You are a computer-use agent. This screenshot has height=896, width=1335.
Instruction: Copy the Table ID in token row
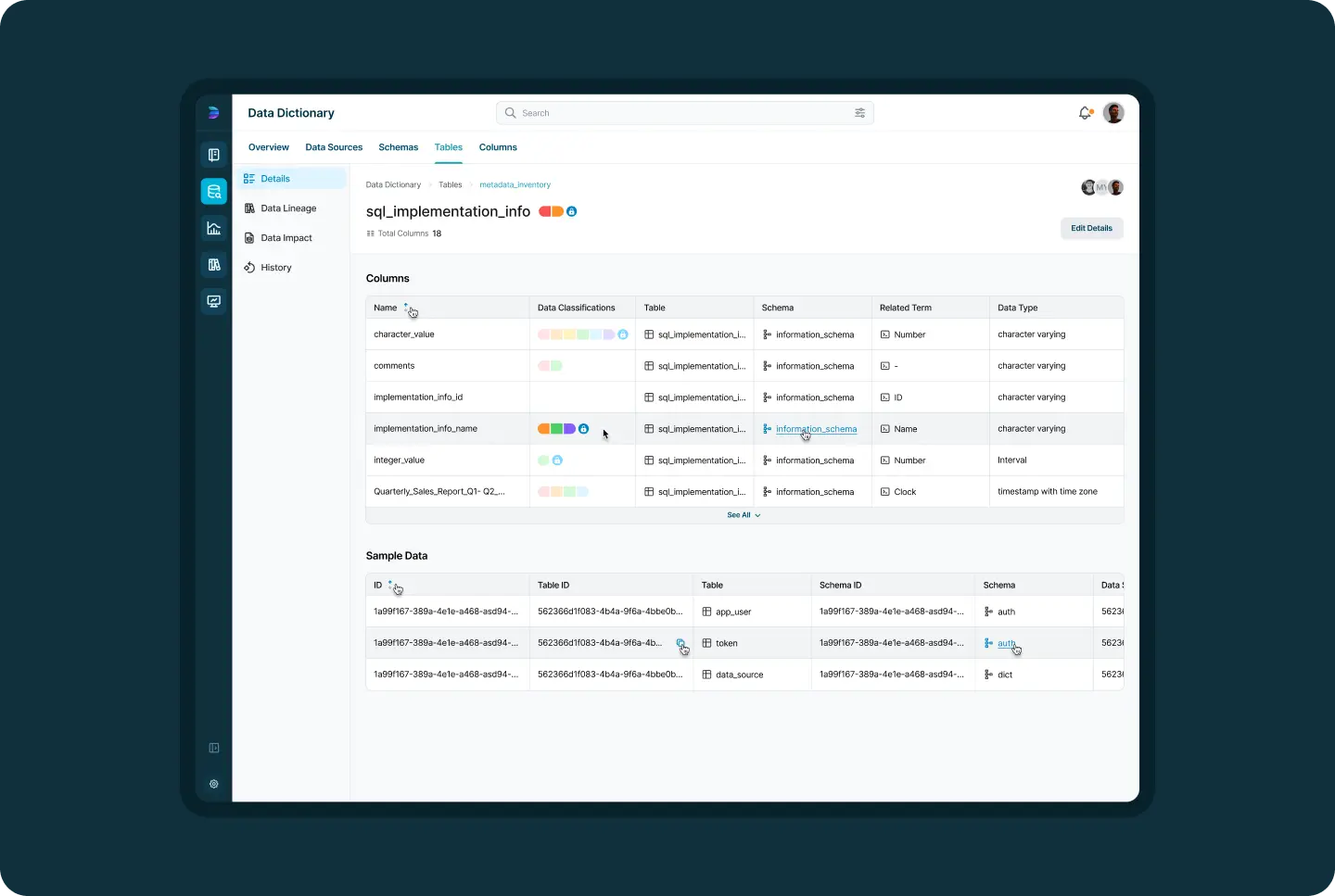[x=680, y=643]
